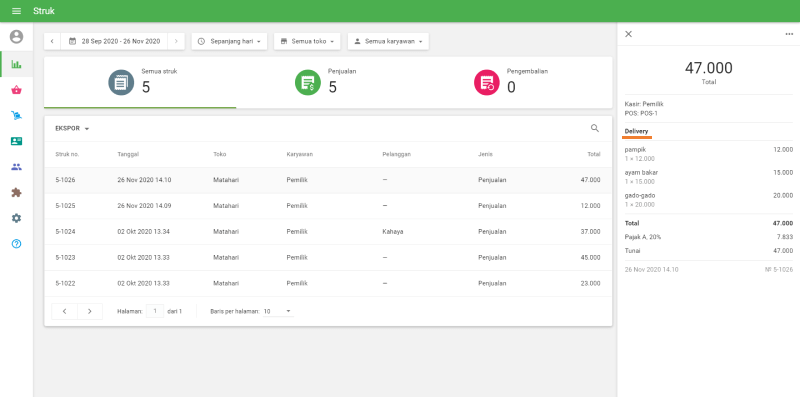The height and width of the screenshot is (397, 800).
Task: Click the 23.000 total in table
Action: [x=591, y=283]
